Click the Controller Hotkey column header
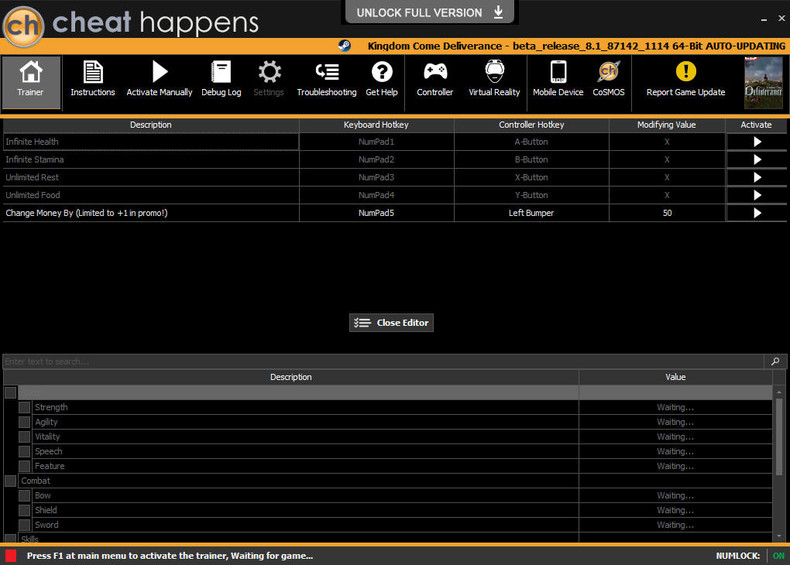The image size is (790, 565). 531,125
